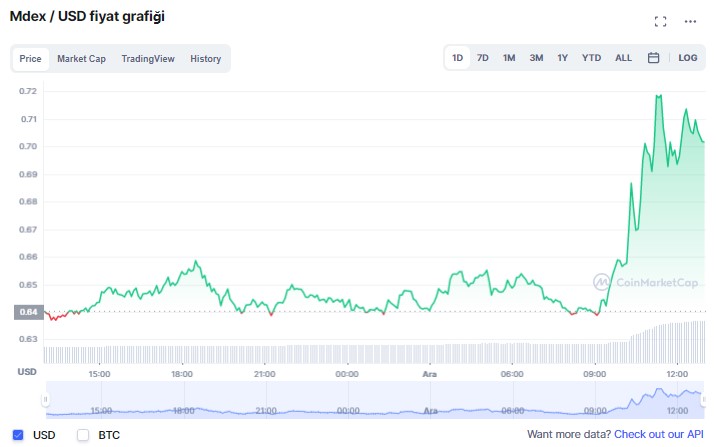The image size is (716, 447).
Task: Click the 0.72 y-axis value
Action: tap(28, 91)
